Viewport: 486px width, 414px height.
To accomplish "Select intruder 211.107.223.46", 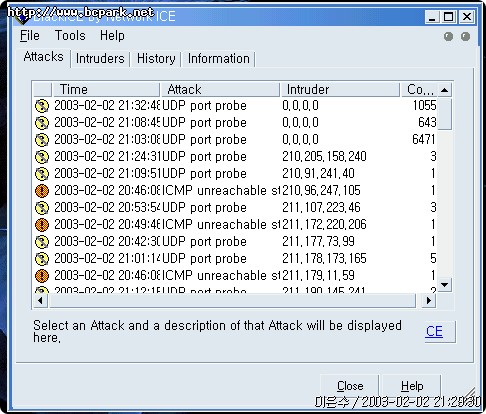I will pyautogui.click(x=321, y=208).
